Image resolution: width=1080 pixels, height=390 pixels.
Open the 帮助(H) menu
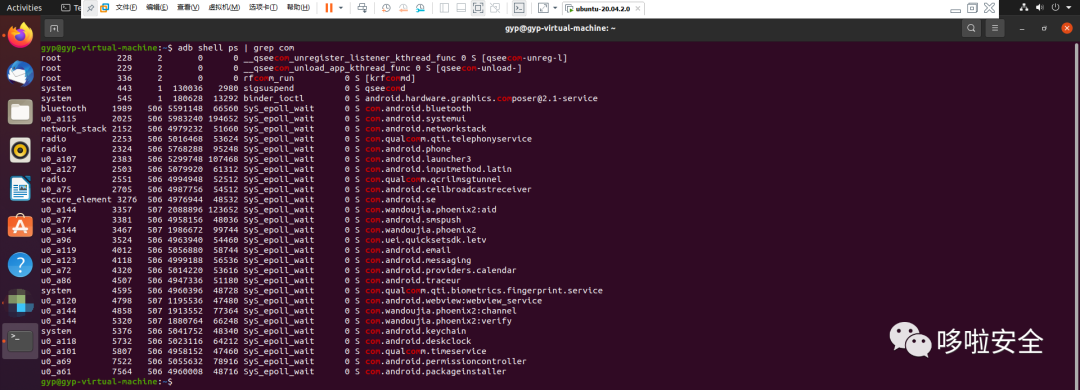[x=298, y=8]
